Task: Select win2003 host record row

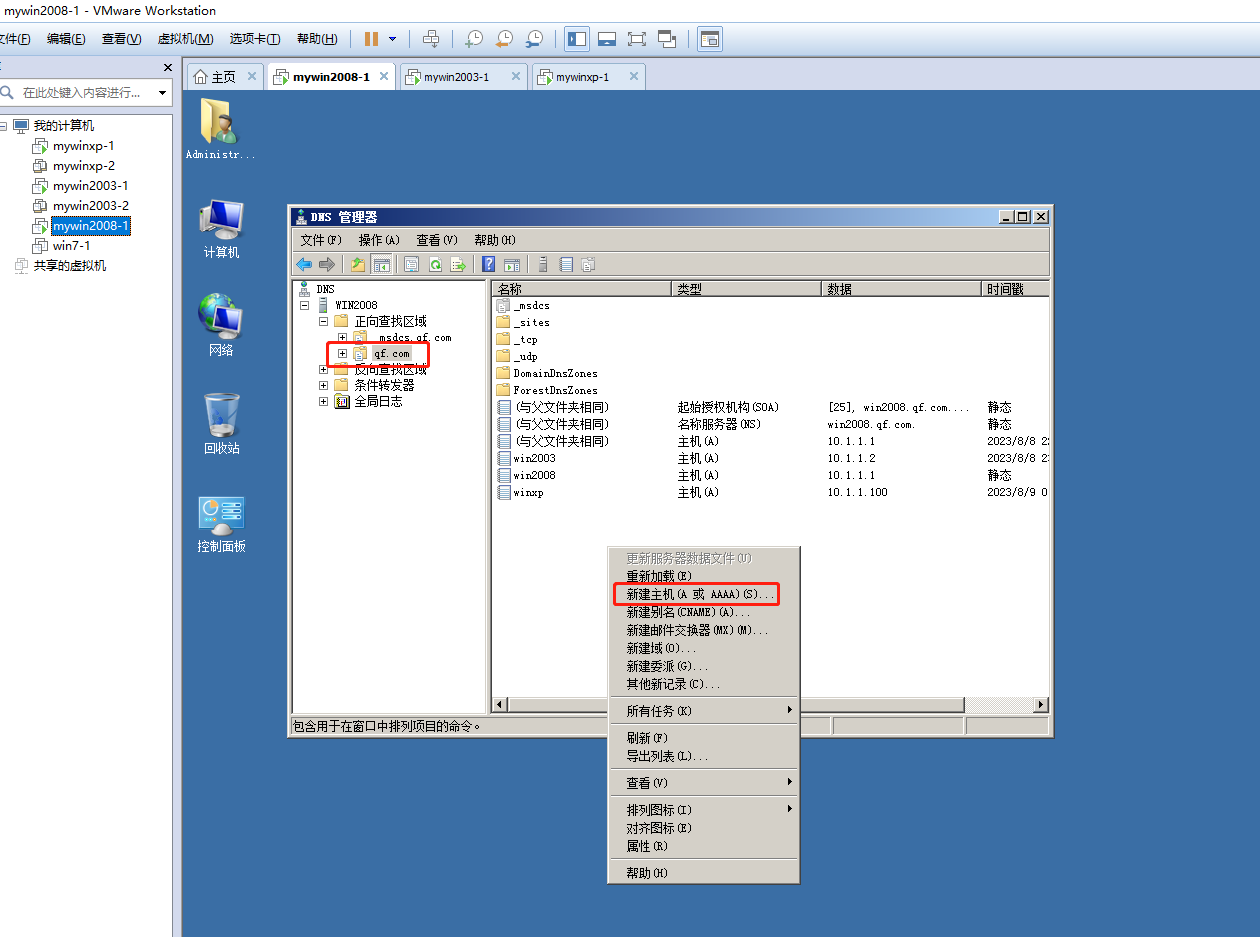Action: tap(770, 458)
